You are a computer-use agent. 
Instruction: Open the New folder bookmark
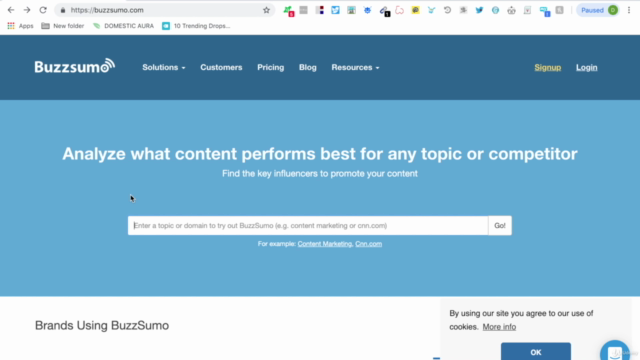point(62,26)
